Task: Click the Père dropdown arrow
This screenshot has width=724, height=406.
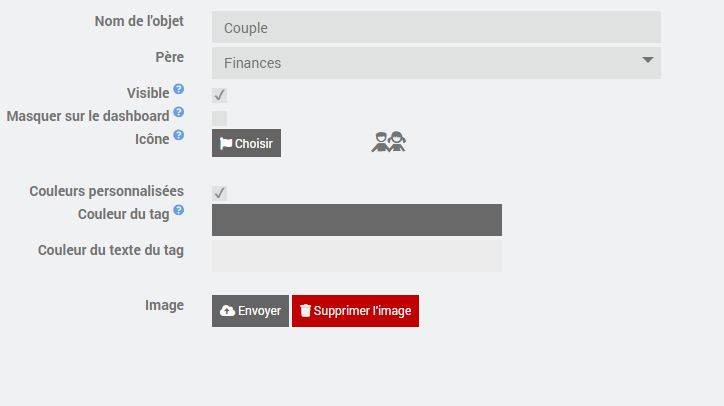Action: click(648, 60)
